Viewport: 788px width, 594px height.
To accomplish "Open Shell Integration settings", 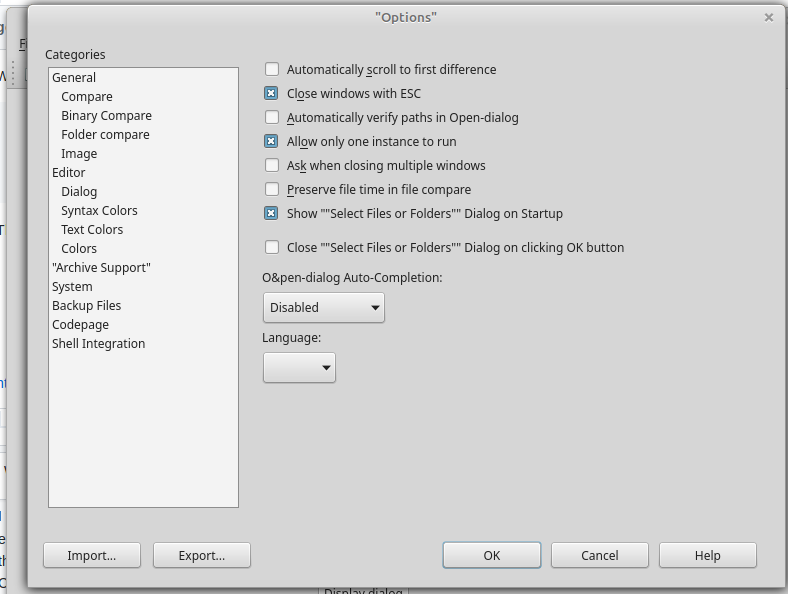I will [98, 344].
